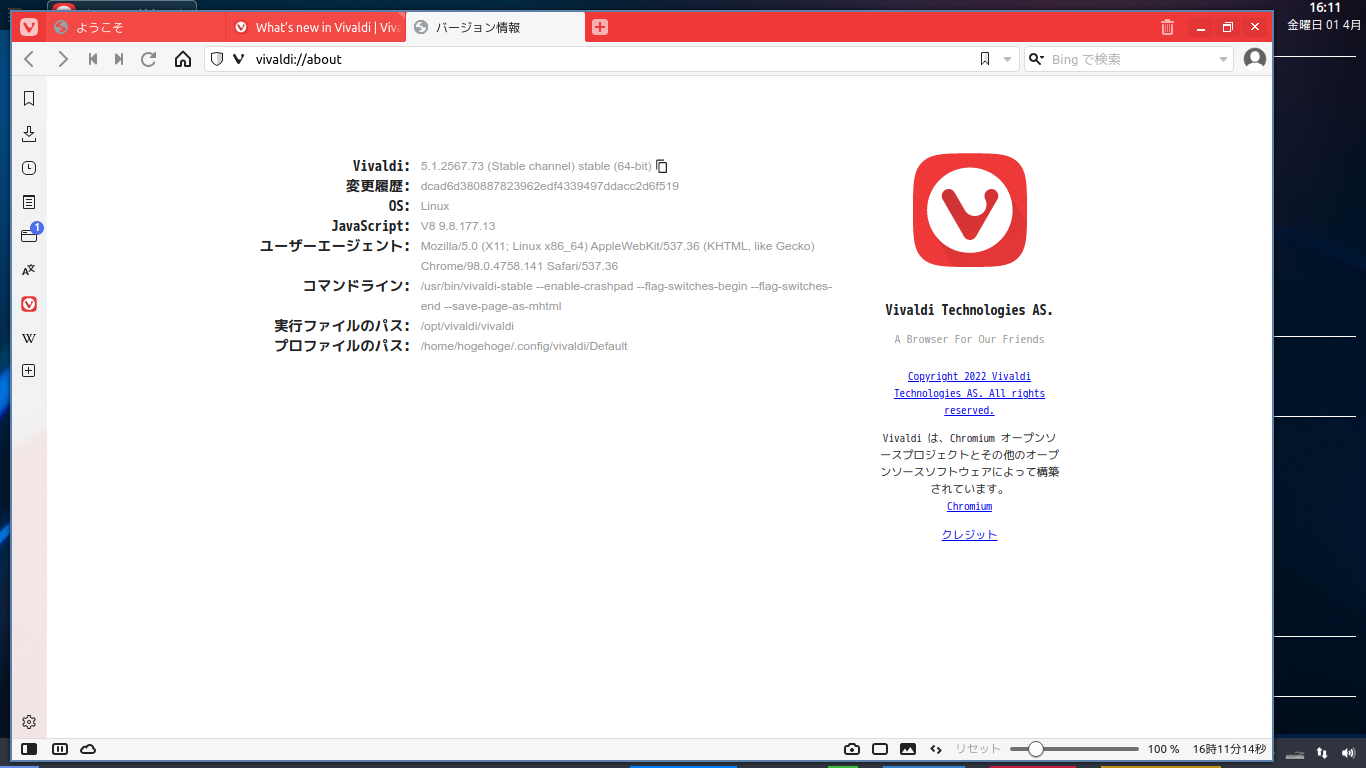
Task: Click the executable path /opt/vivaldi/vivaldi
Action: (x=467, y=326)
